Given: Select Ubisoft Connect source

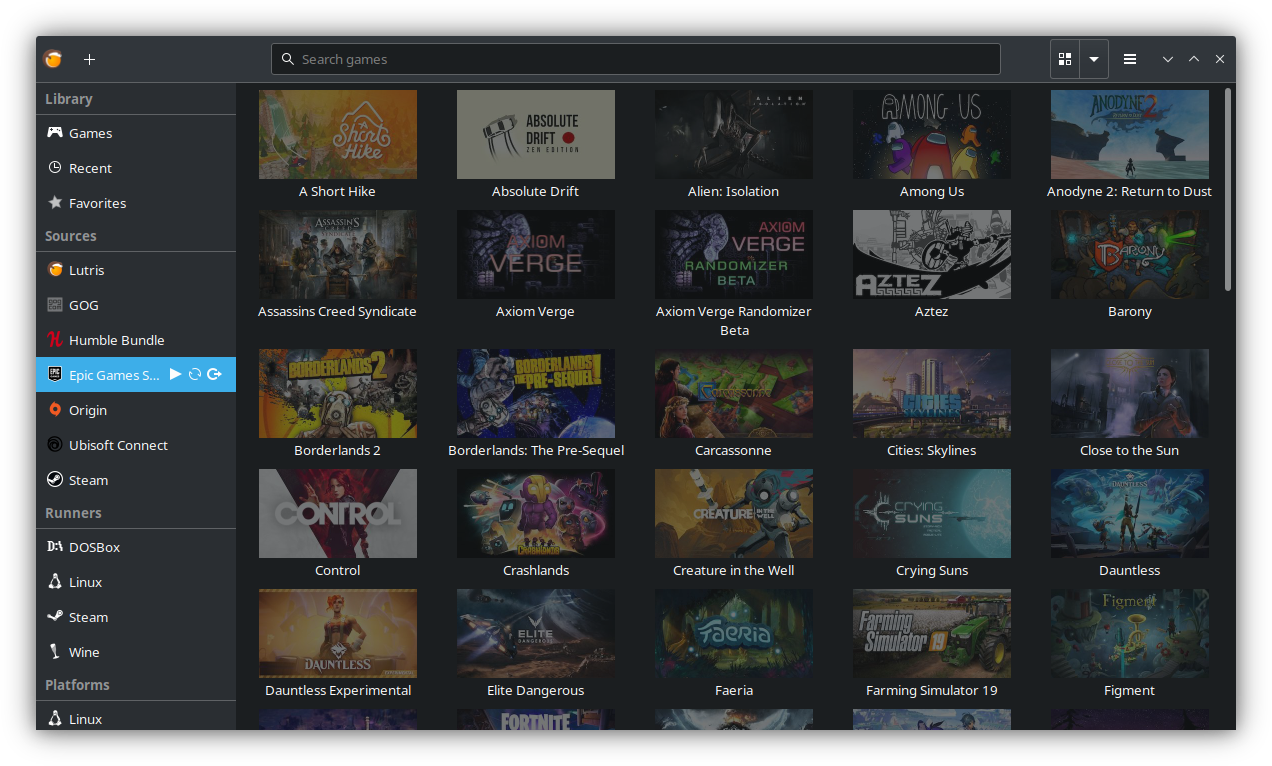Looking at the screenshot, I should click(x=136, y=445).
